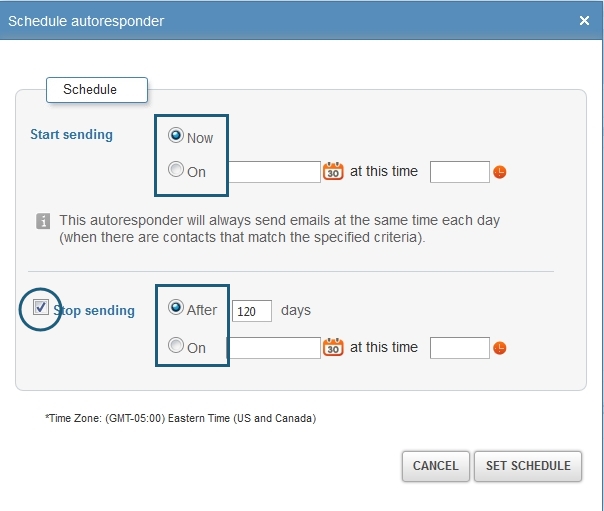Click the Start sending time field
The image size is (604, 511).
(x=459, y=172)
